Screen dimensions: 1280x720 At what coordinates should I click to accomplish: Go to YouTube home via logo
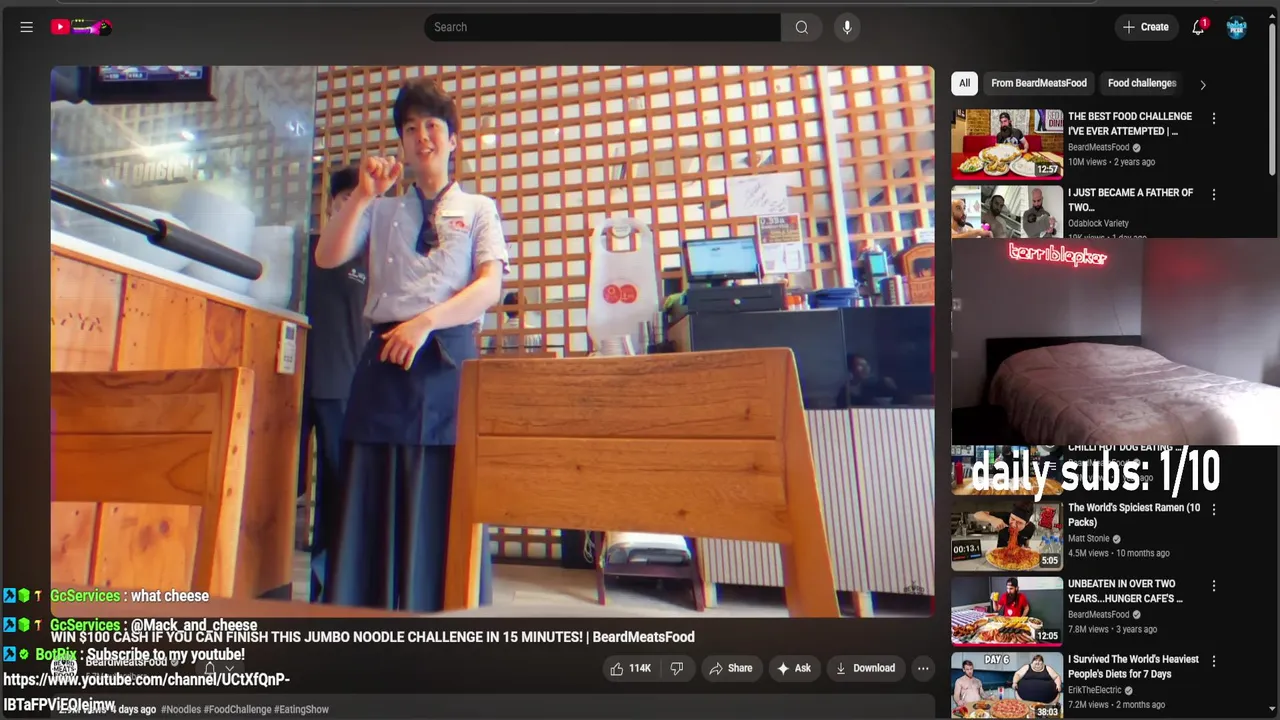82,27
